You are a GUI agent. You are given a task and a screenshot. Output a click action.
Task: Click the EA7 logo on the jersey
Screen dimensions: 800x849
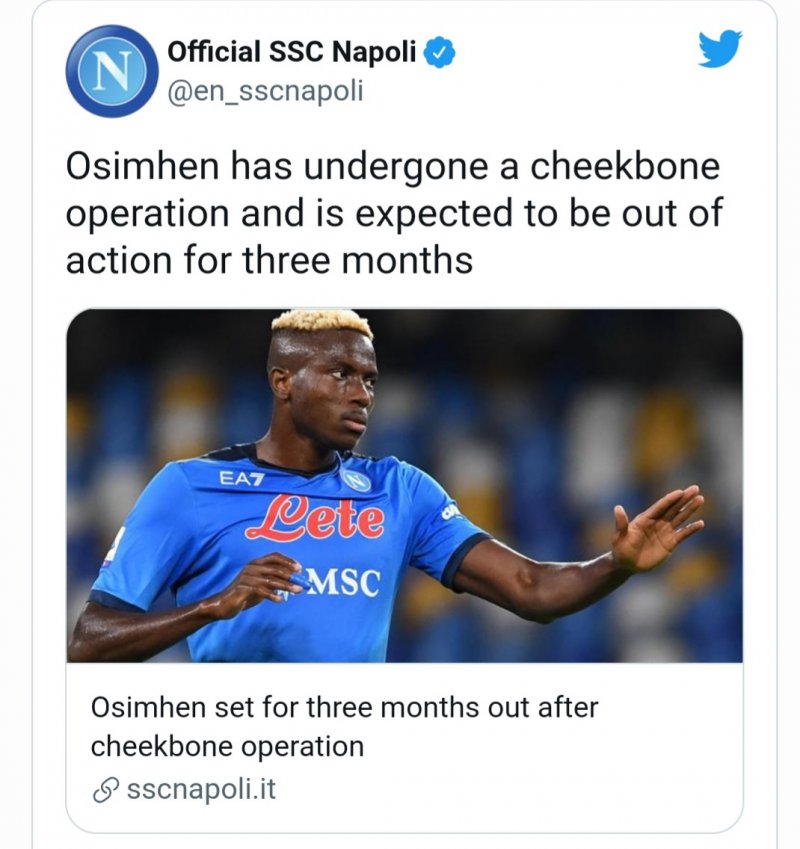242,479
